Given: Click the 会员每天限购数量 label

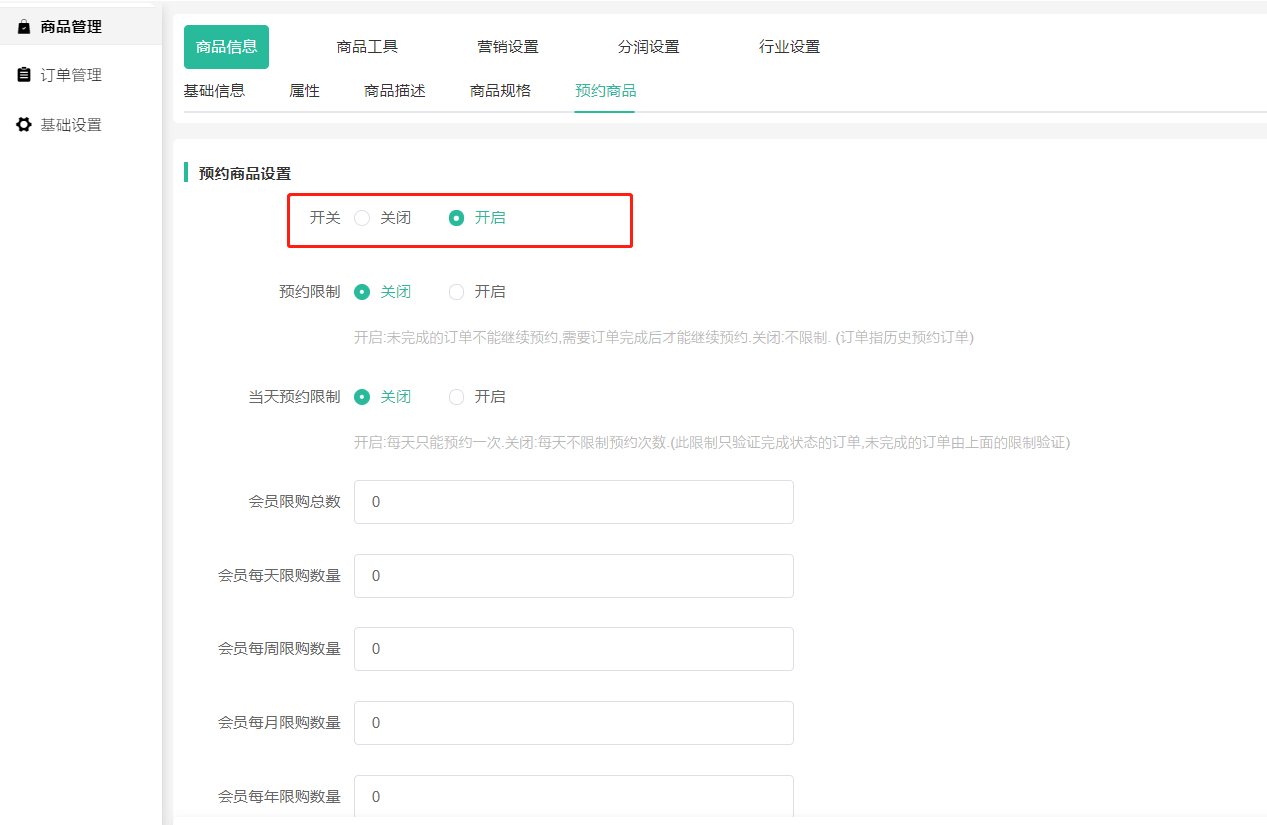Looking at the screenshot, I should 280,576.
